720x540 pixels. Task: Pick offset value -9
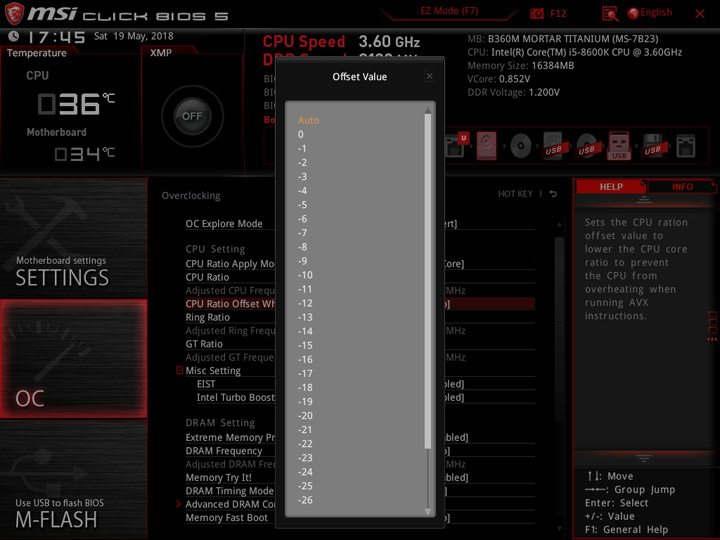click(302, 261)
